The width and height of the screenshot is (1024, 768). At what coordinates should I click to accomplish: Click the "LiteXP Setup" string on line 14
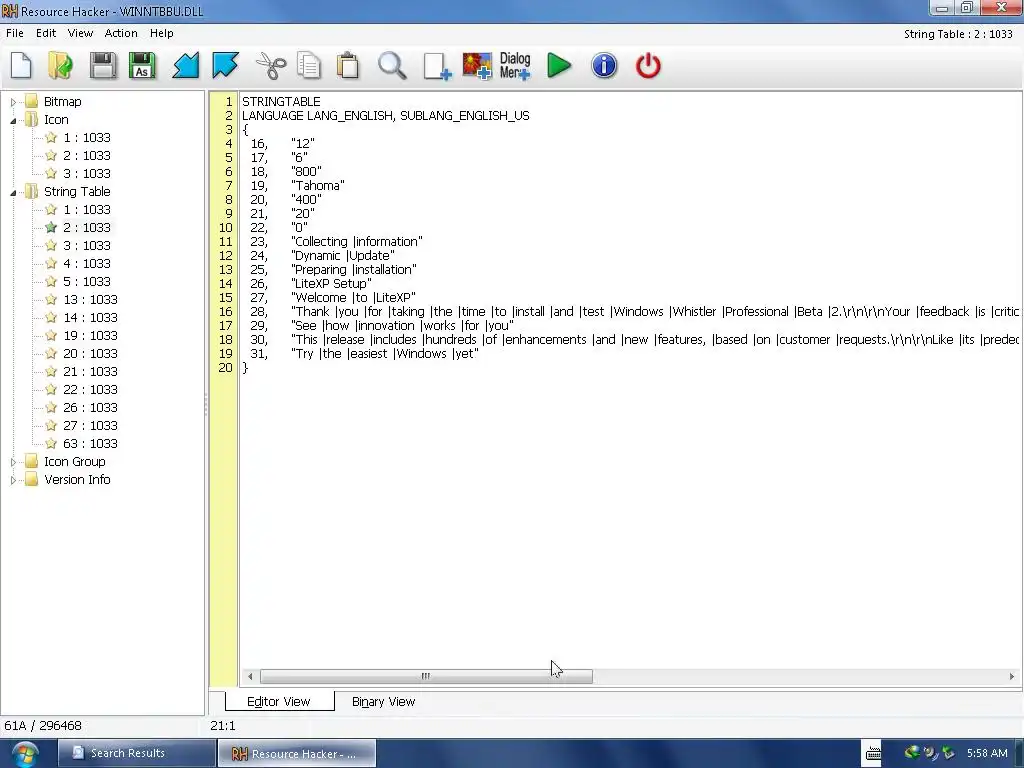point(331,283)
